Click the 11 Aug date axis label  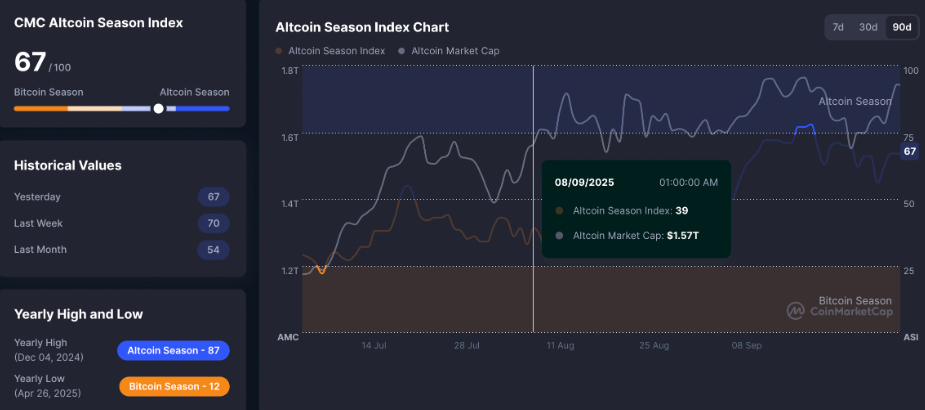559,345
